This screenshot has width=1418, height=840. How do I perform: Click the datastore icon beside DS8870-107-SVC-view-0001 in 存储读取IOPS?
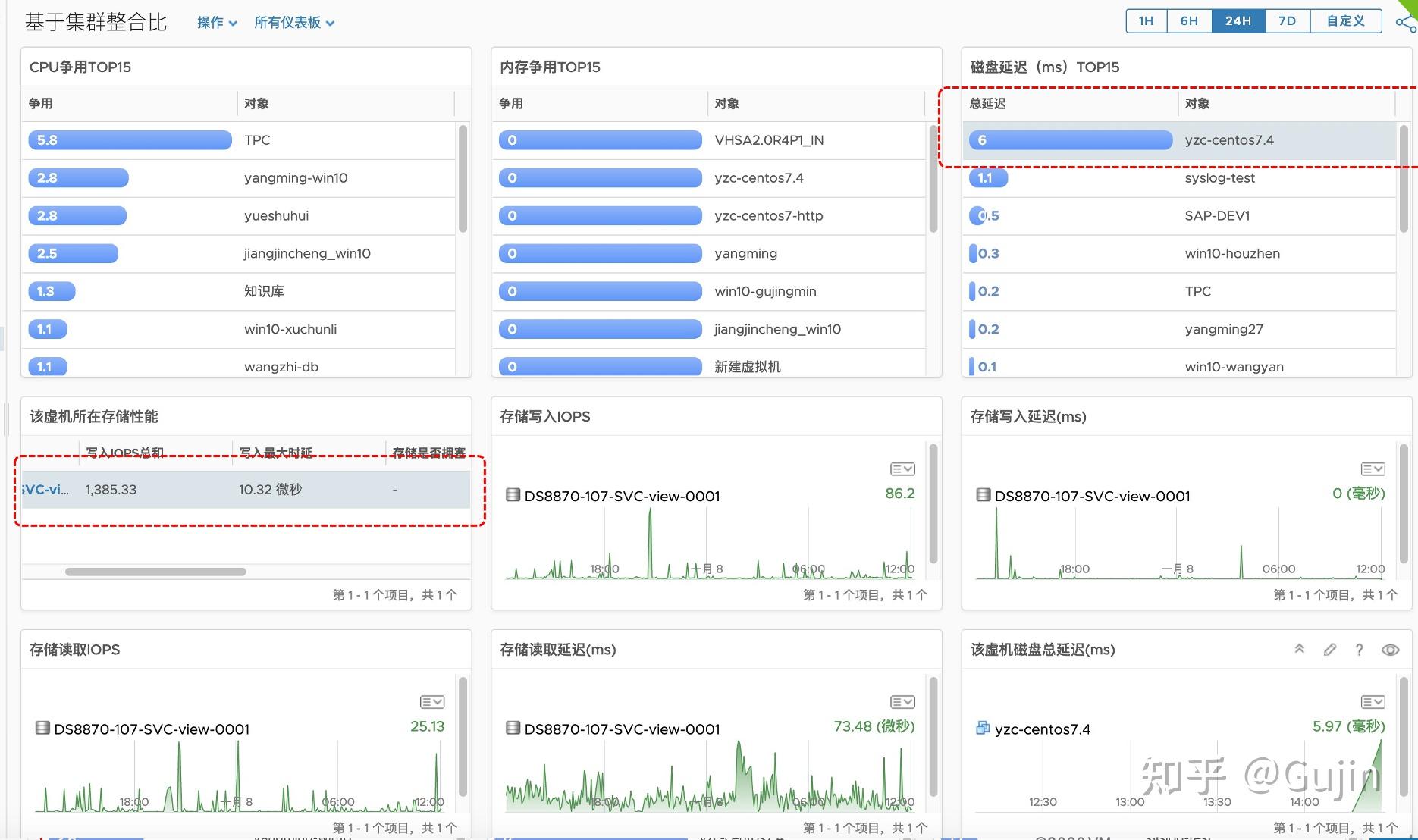point(42,728)
